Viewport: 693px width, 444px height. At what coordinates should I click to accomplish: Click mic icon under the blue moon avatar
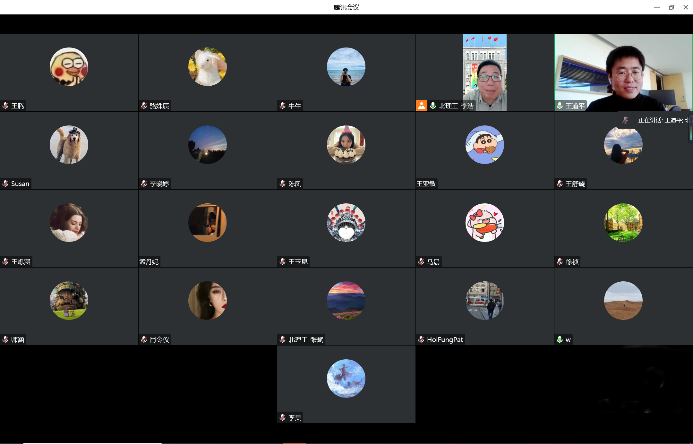point(283,417)
